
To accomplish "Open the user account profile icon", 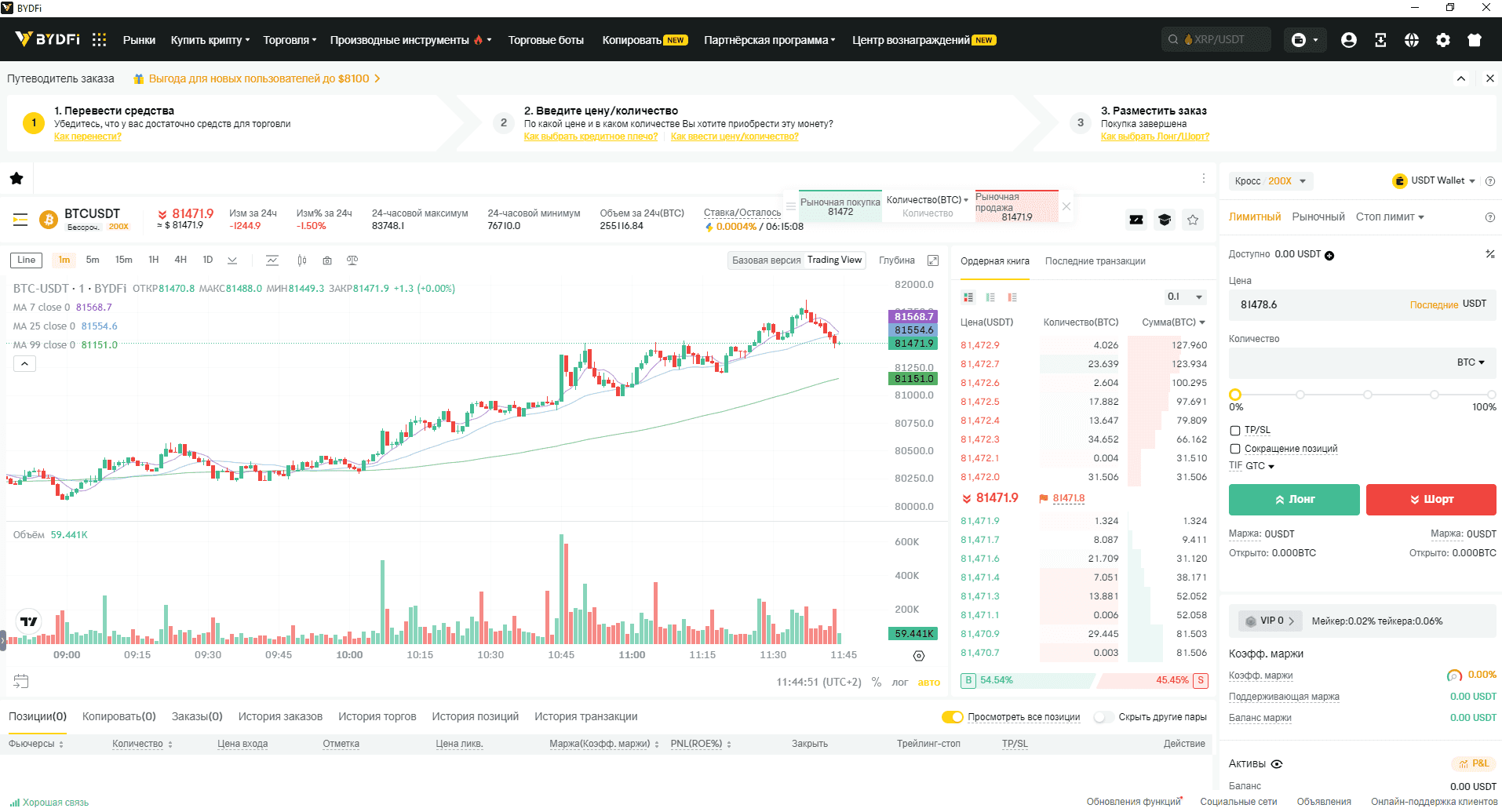I will pos(1348,39).
